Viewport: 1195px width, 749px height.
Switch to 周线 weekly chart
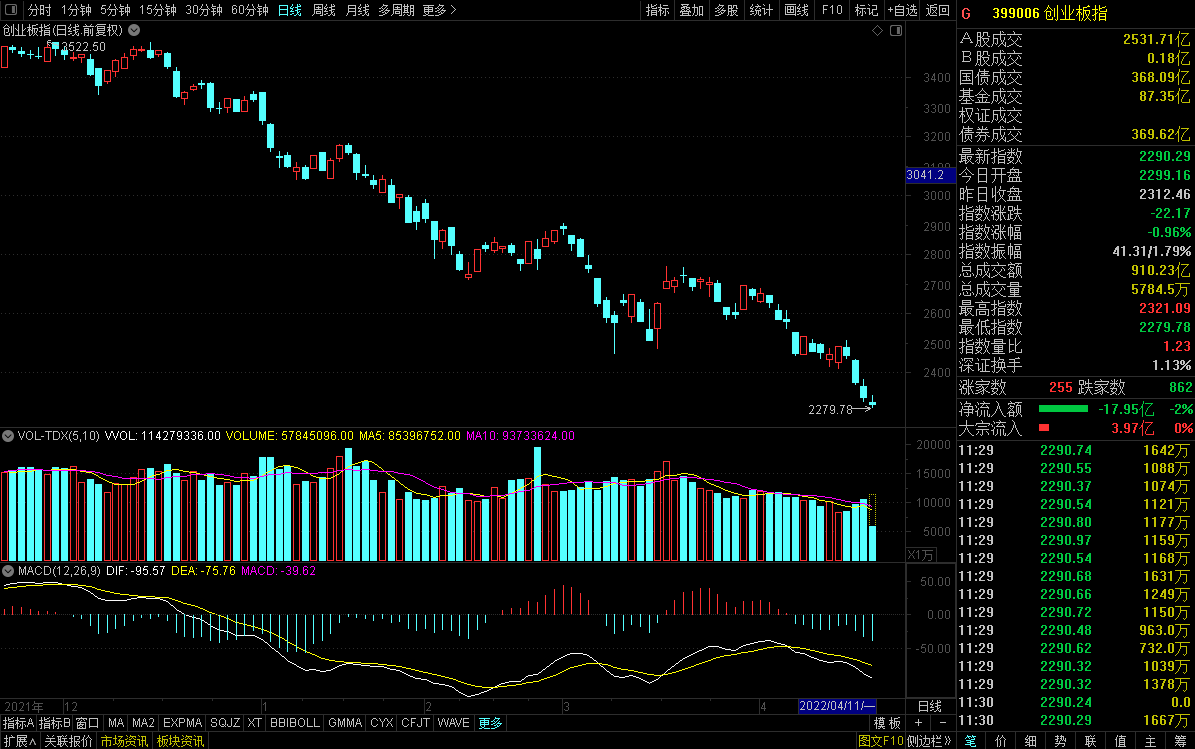coord(324,10)
